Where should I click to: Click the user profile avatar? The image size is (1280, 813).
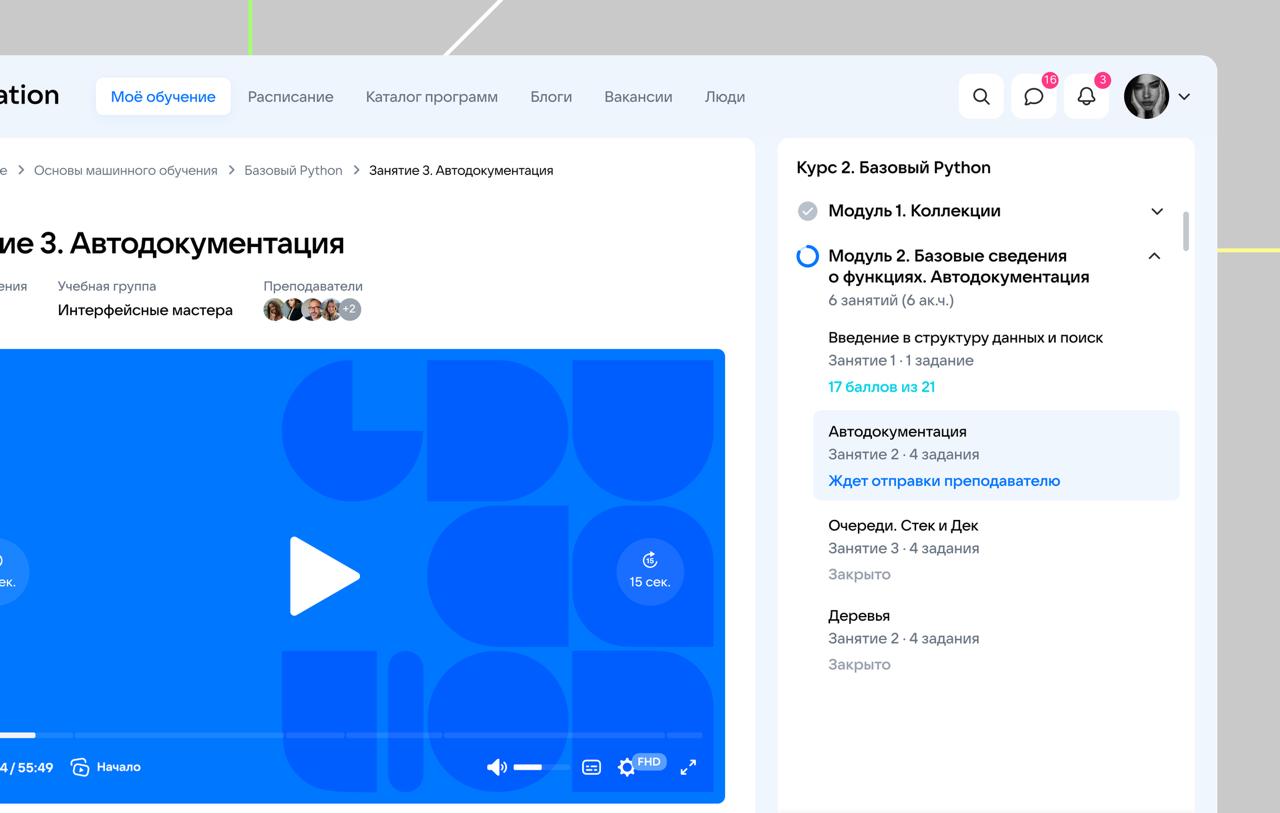1146,97
